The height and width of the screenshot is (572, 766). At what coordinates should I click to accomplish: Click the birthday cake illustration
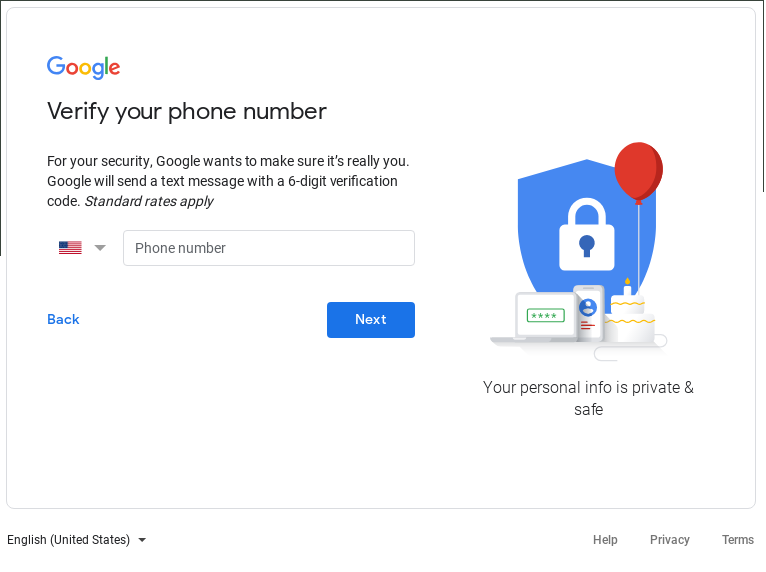(629, 314)
